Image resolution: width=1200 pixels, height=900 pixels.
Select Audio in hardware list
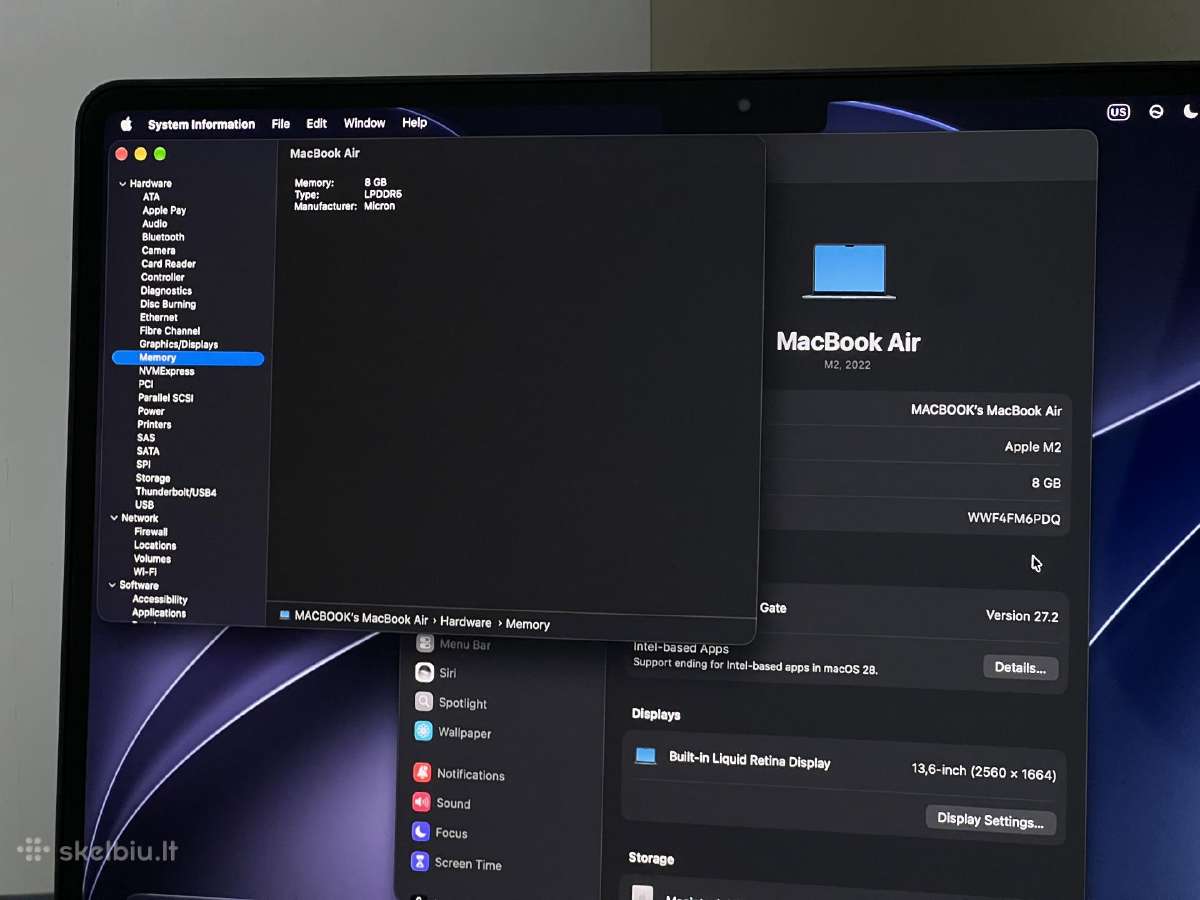[x=155, y=224]
